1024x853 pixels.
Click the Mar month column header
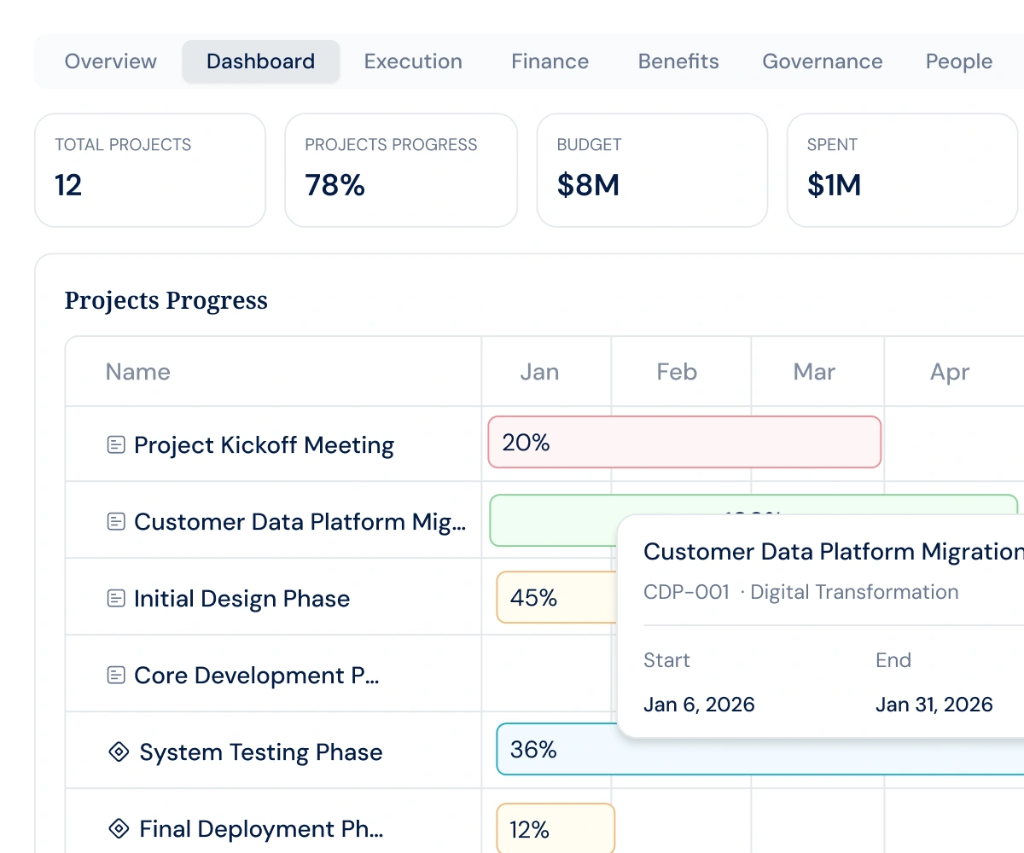[814, 372]
